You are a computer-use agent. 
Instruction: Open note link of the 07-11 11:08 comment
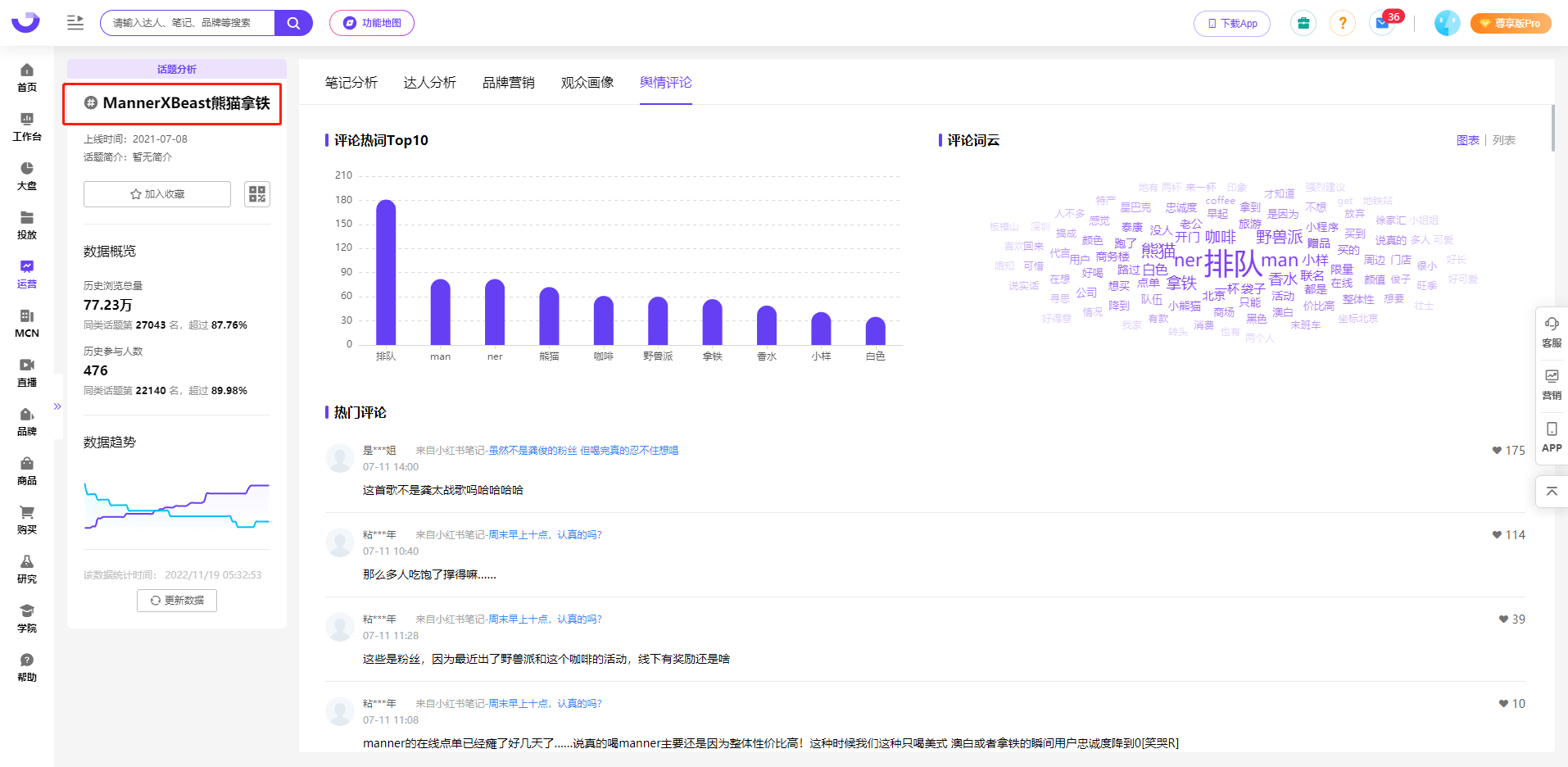click(545, 703)
